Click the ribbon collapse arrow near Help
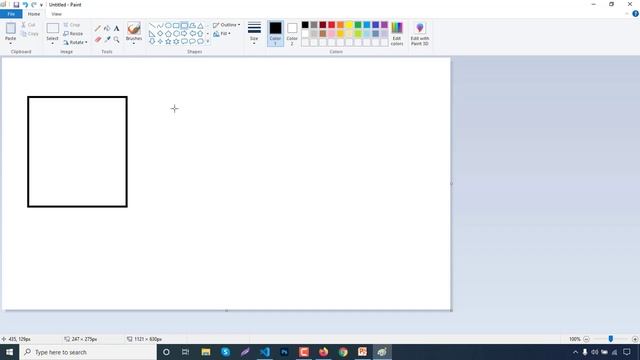 tap(627, 14)
